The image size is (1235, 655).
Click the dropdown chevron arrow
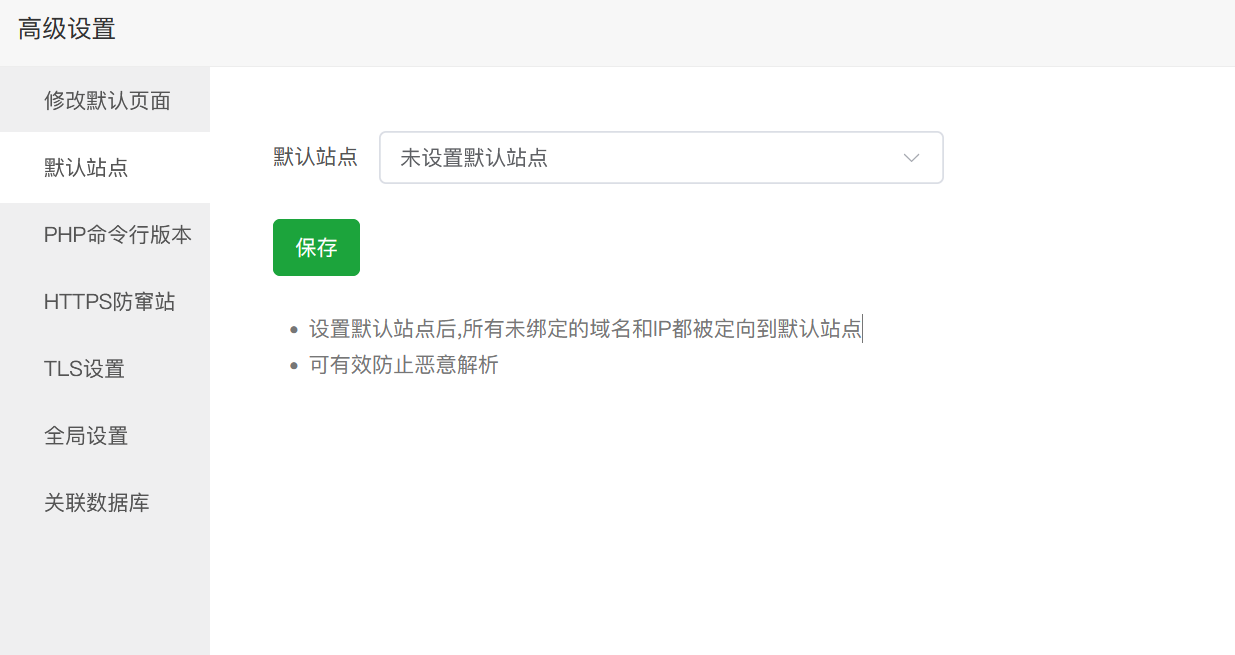[x=911, y=158]
